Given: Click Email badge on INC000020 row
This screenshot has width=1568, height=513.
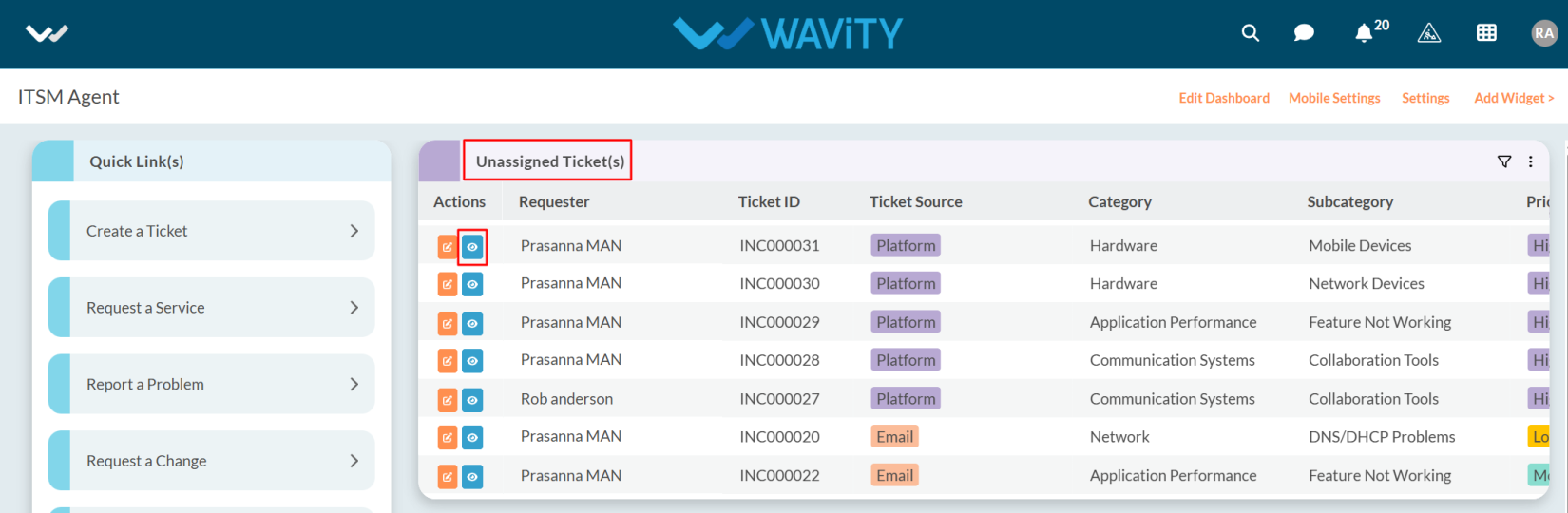Looking at the screenshot, I should point(894,437).
